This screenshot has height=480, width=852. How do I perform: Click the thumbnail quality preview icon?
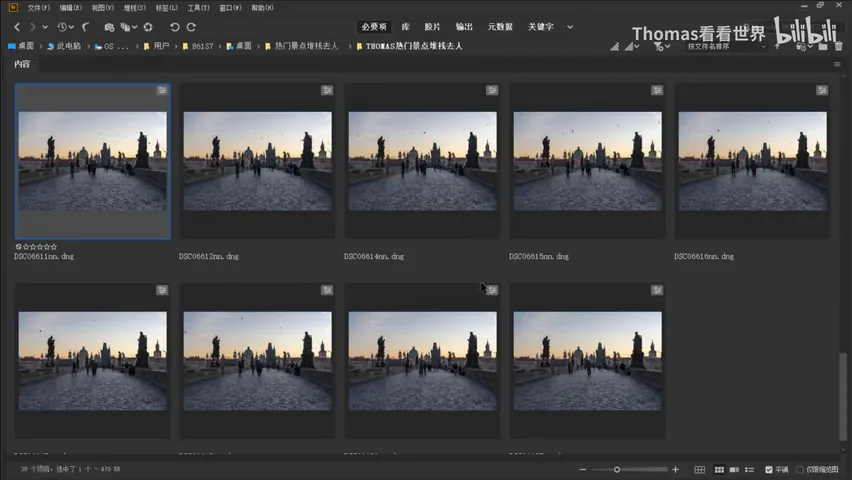point(615,47)
